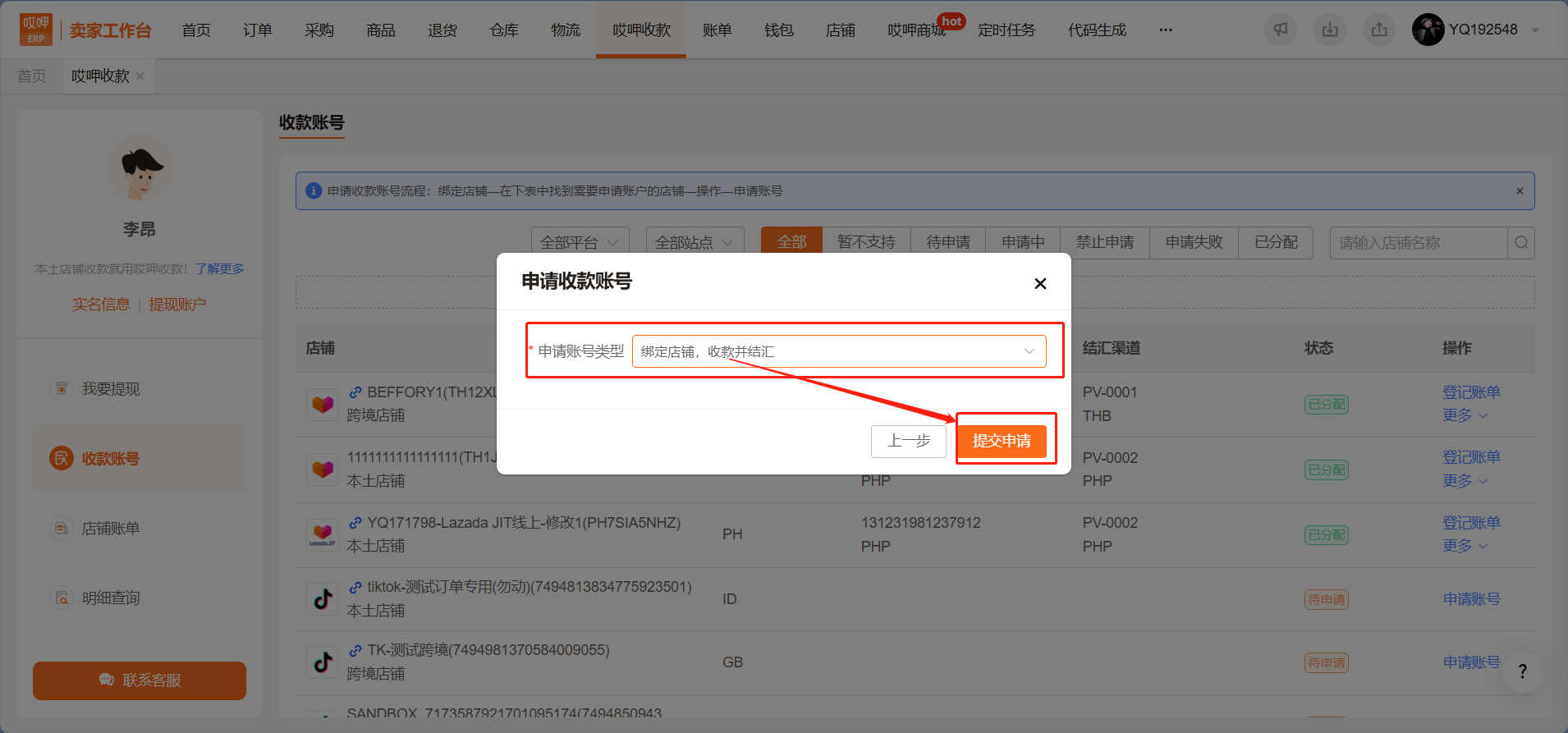
Task: Open the 订单 top menu
Action: (x=257, y=30)
